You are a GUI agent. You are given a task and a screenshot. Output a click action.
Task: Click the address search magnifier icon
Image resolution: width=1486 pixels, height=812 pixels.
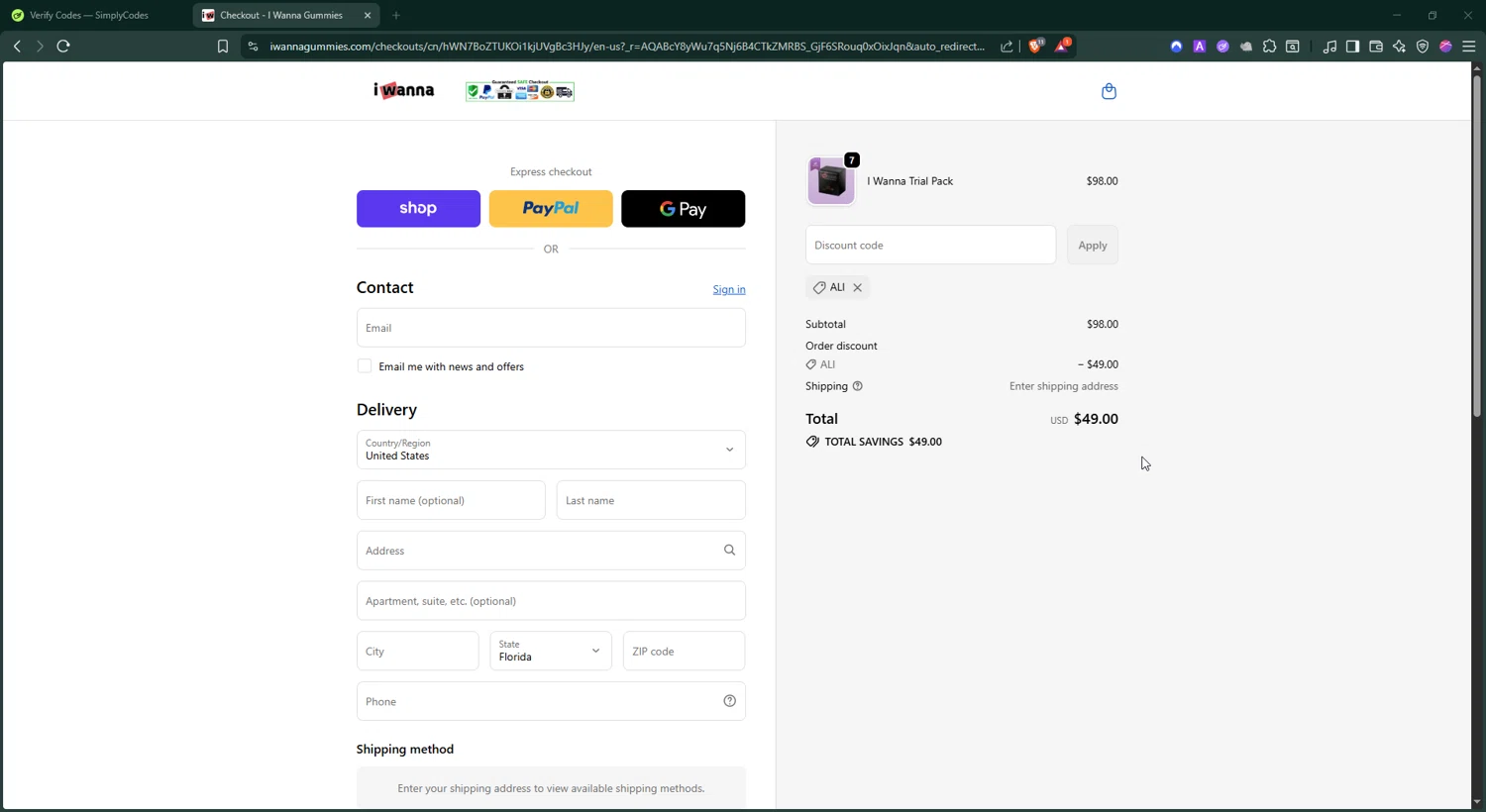tap(729, 551)
